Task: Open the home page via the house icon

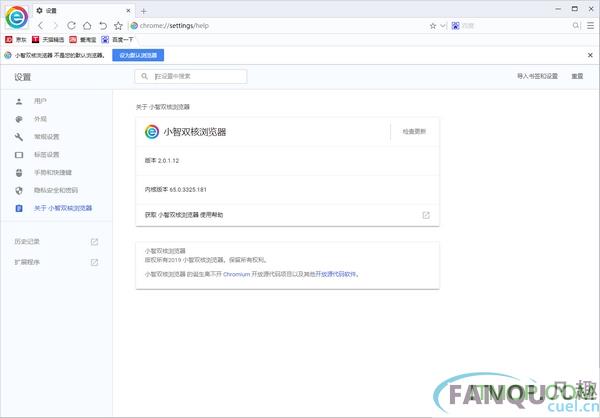Action: tap(87, 26)
